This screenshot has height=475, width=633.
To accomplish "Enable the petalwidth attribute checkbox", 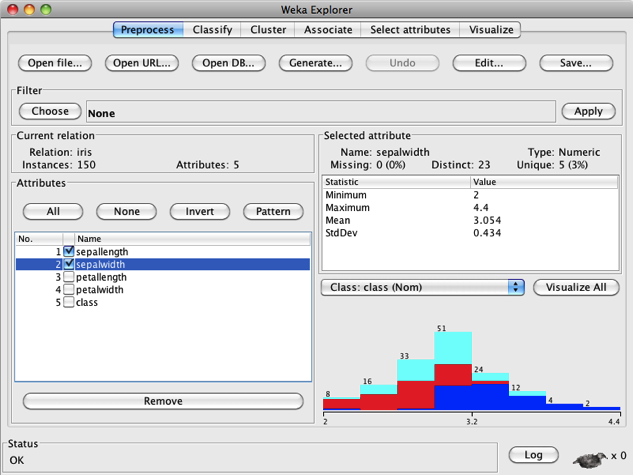I will [69, 290].
